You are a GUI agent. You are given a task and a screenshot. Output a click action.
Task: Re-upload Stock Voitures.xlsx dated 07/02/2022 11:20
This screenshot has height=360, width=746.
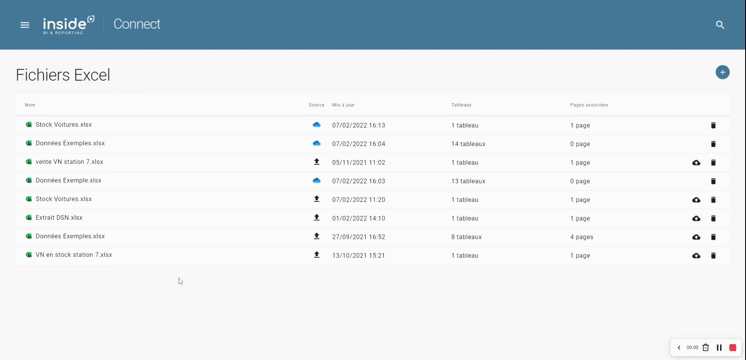click(696, 200)
